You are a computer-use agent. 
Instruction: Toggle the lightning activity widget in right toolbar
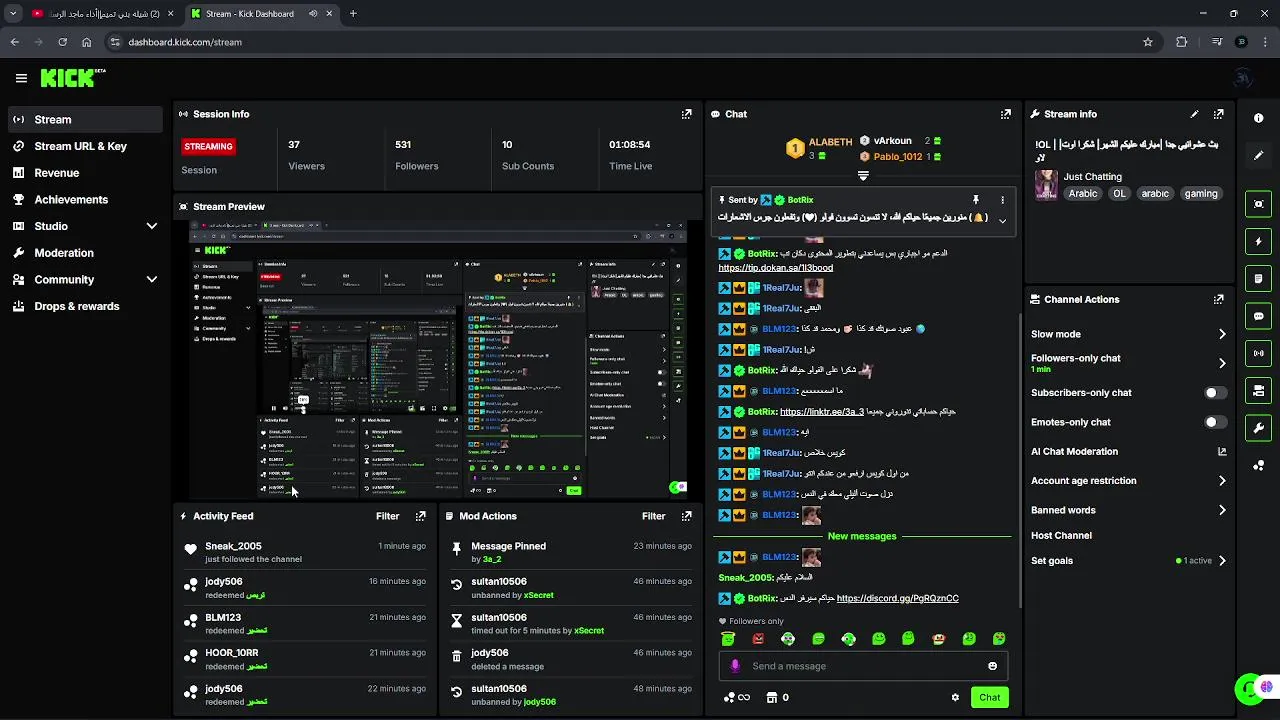(1258, 241)
